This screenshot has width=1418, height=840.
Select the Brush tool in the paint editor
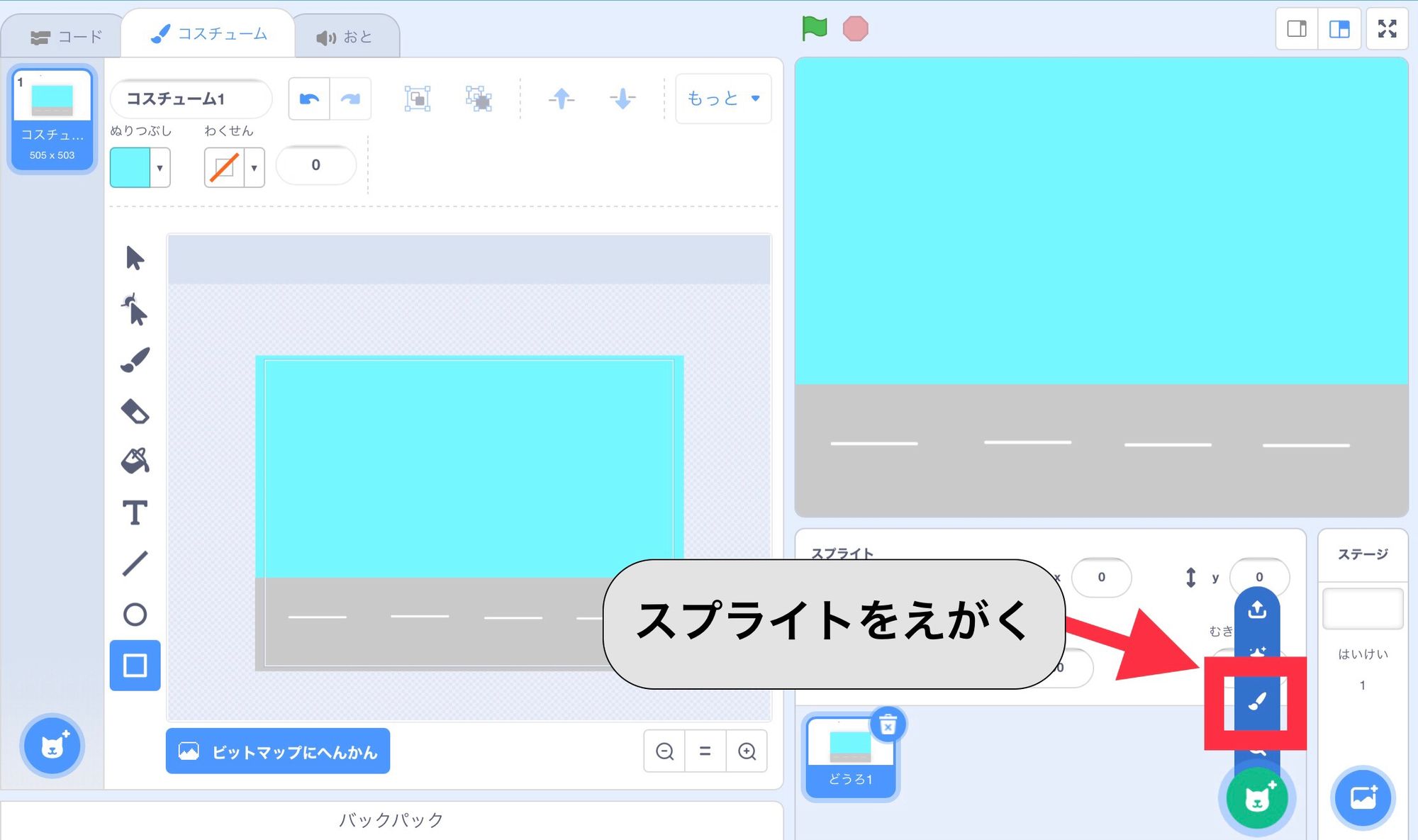click(135, 360)
